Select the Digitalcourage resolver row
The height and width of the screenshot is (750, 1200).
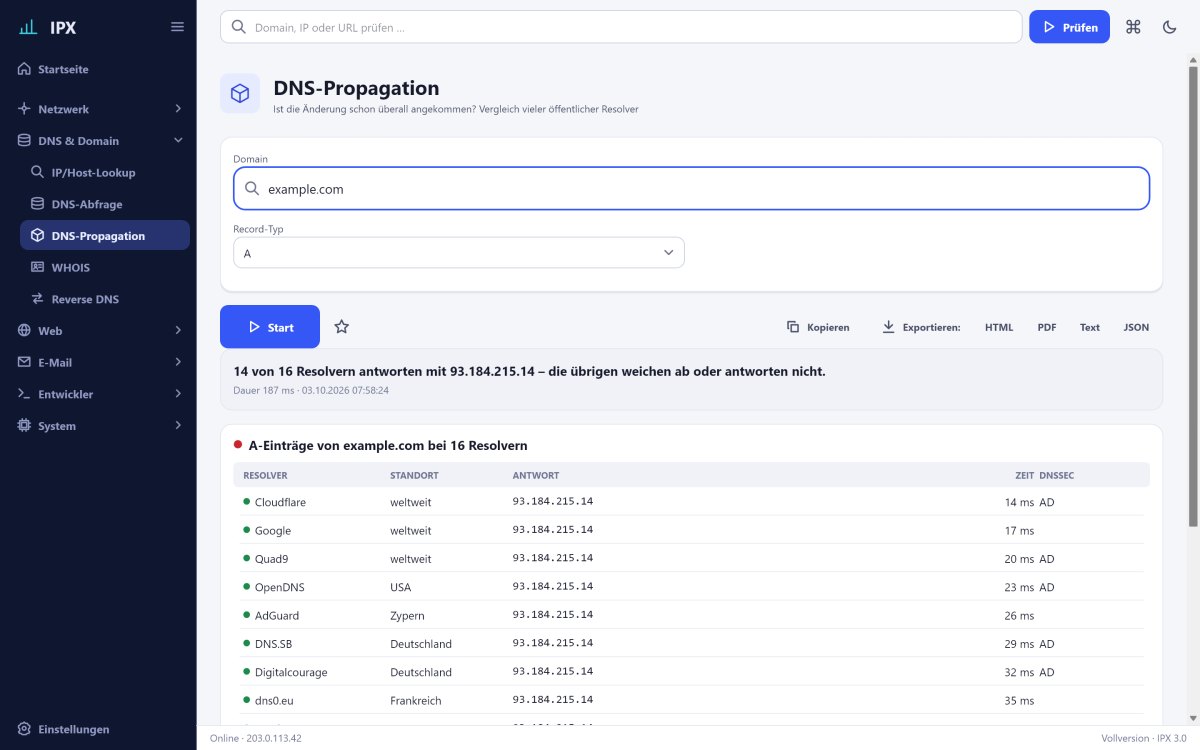(x=691, y=672)
